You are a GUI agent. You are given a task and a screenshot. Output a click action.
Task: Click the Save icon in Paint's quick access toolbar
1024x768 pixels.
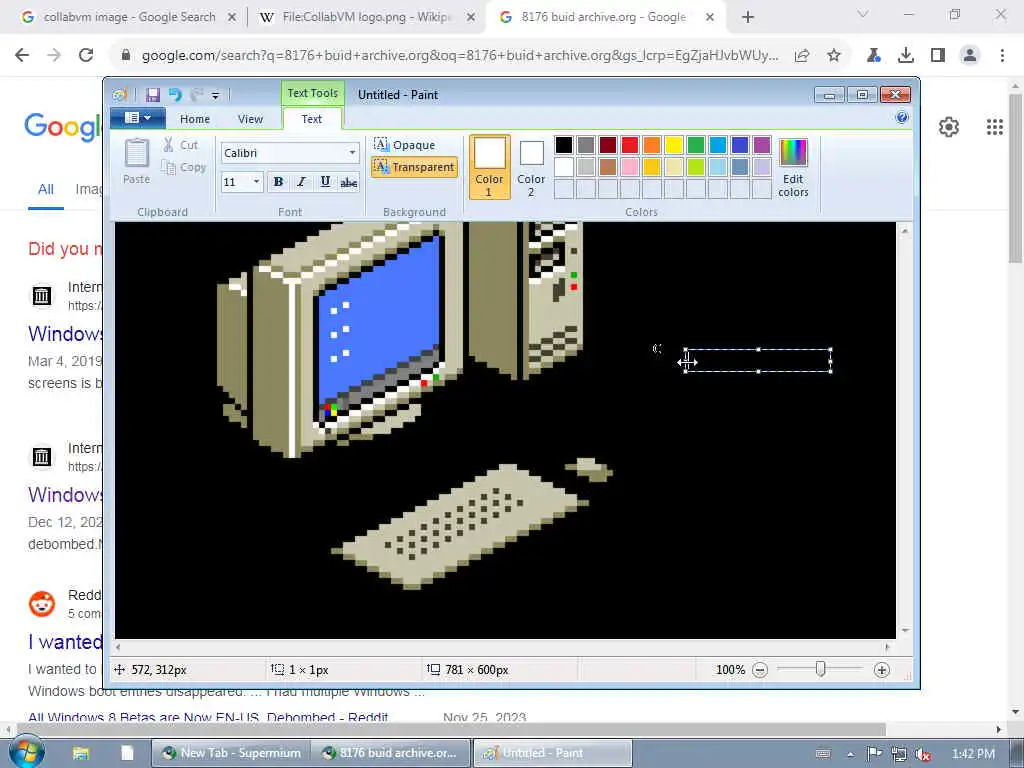(x=153, y=95)
